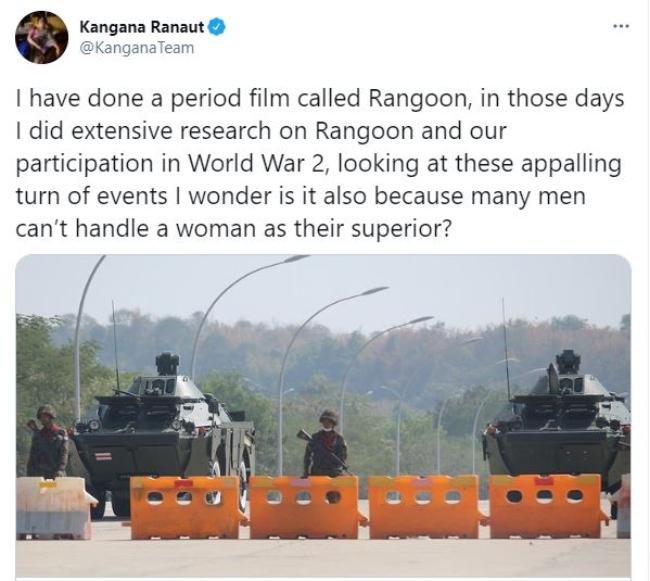Screen dimensions: 650x581
Task: Click the hazy sky in the photo
Action: click(456, 286)
